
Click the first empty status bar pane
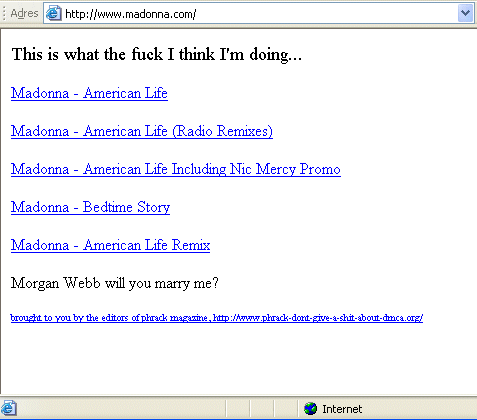(238, 409)
